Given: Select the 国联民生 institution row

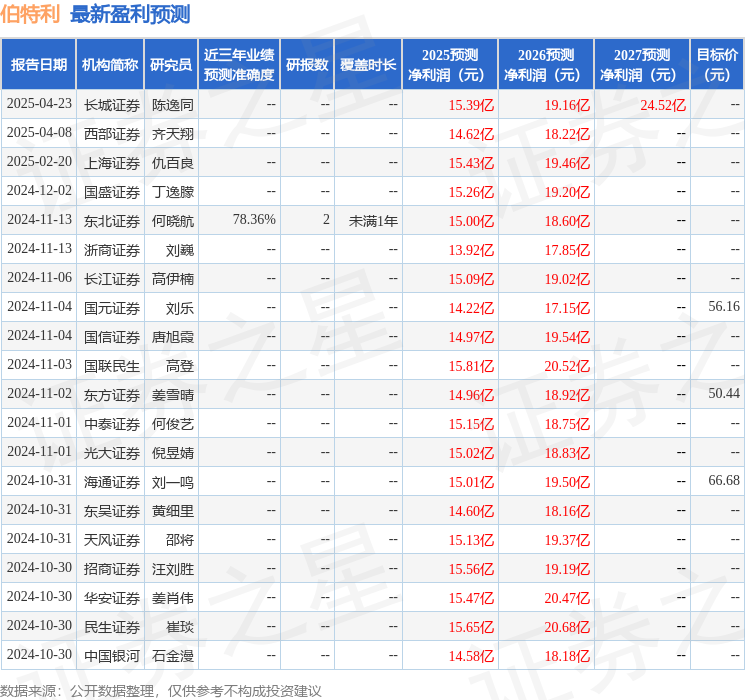Looking at the screenshot, I should [x=112, y=365].
